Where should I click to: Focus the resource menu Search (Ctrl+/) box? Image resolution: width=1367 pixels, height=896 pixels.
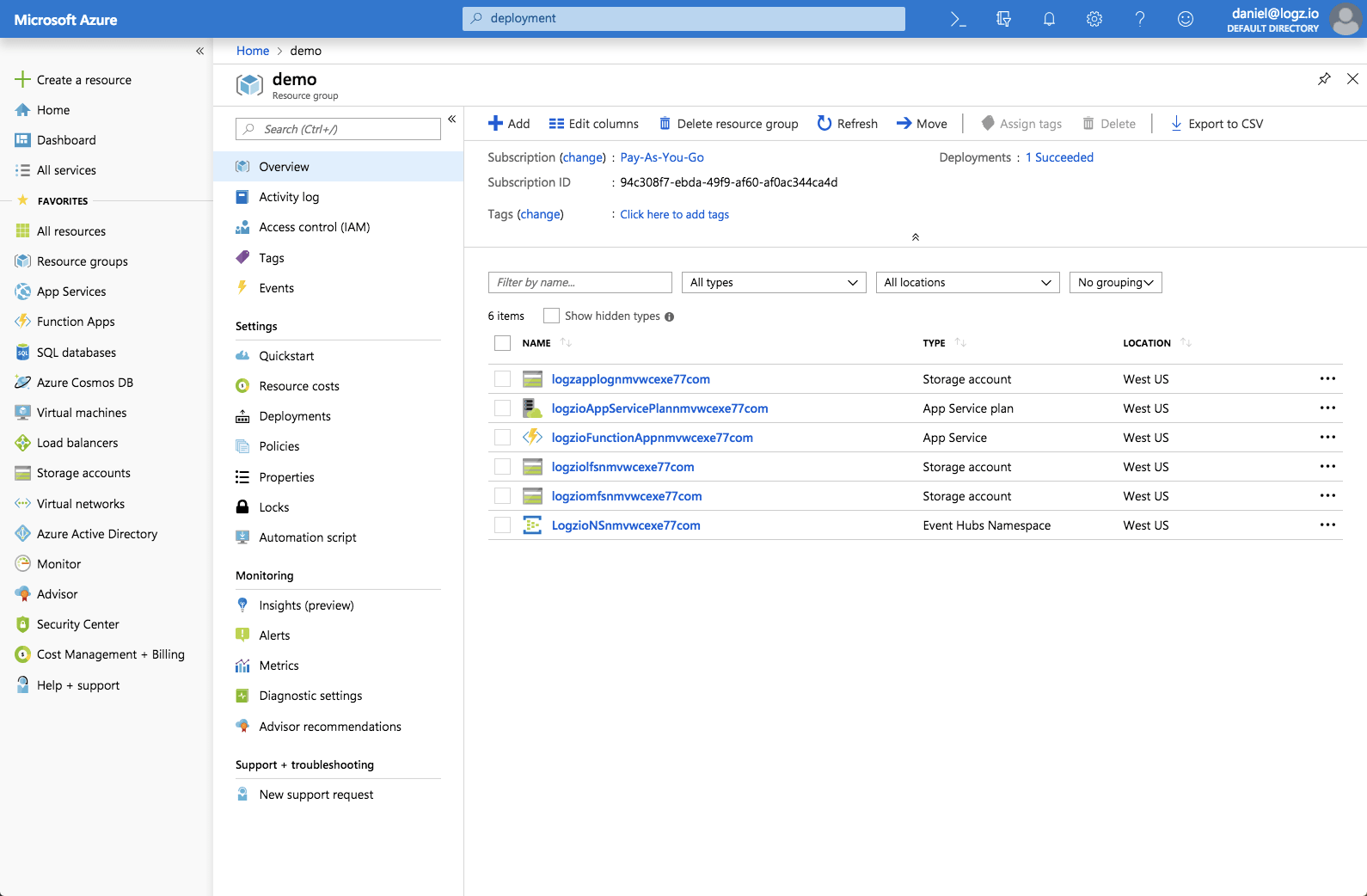338,129
